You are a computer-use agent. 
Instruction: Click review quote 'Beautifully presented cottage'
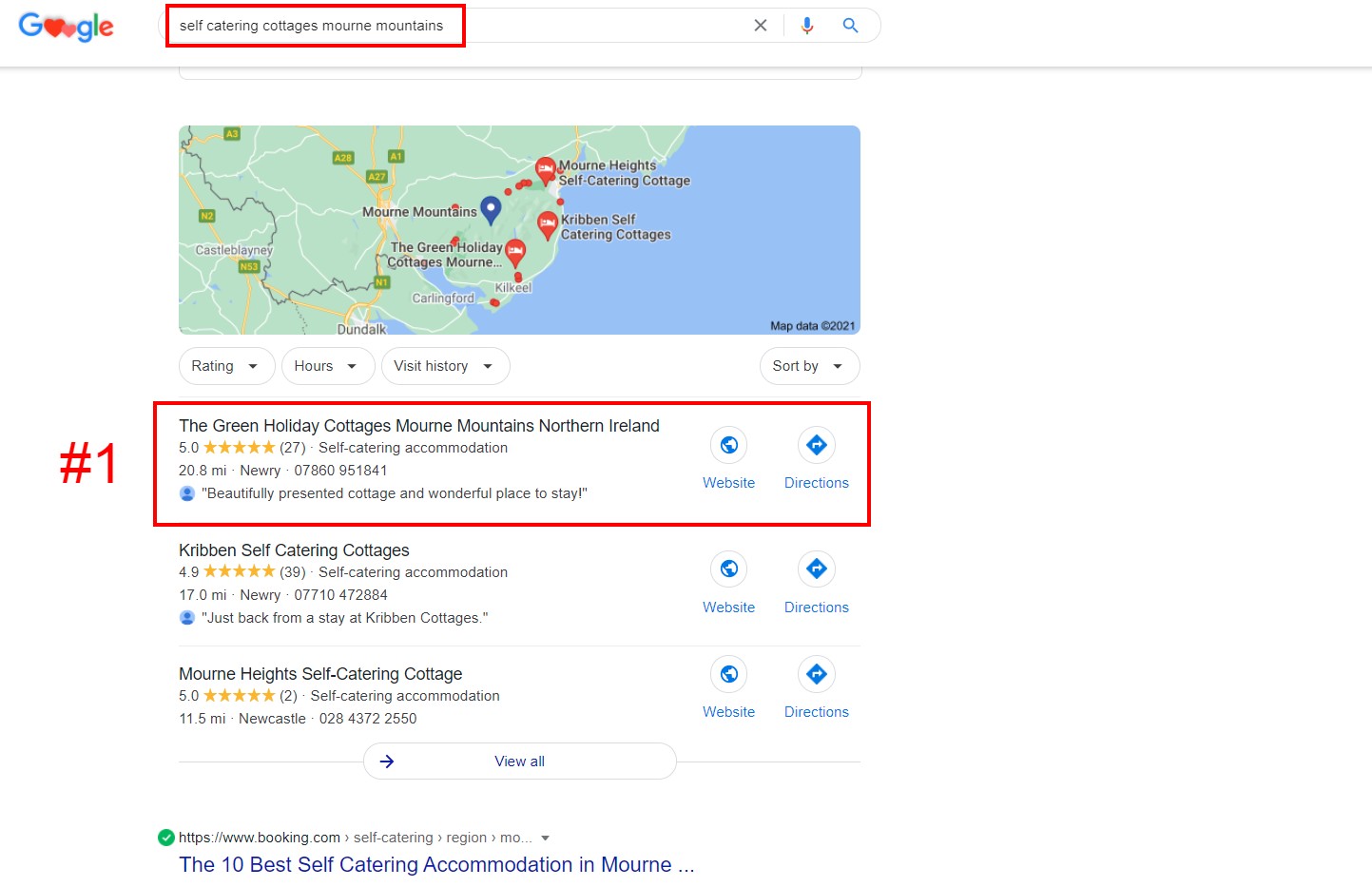click(x=395, y=493)
